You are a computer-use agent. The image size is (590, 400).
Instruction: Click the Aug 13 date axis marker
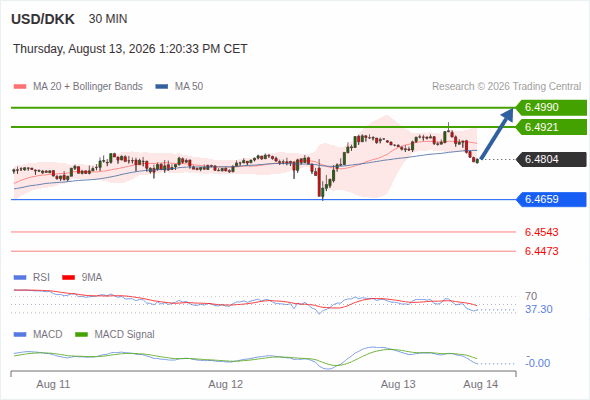coord(398,384)
